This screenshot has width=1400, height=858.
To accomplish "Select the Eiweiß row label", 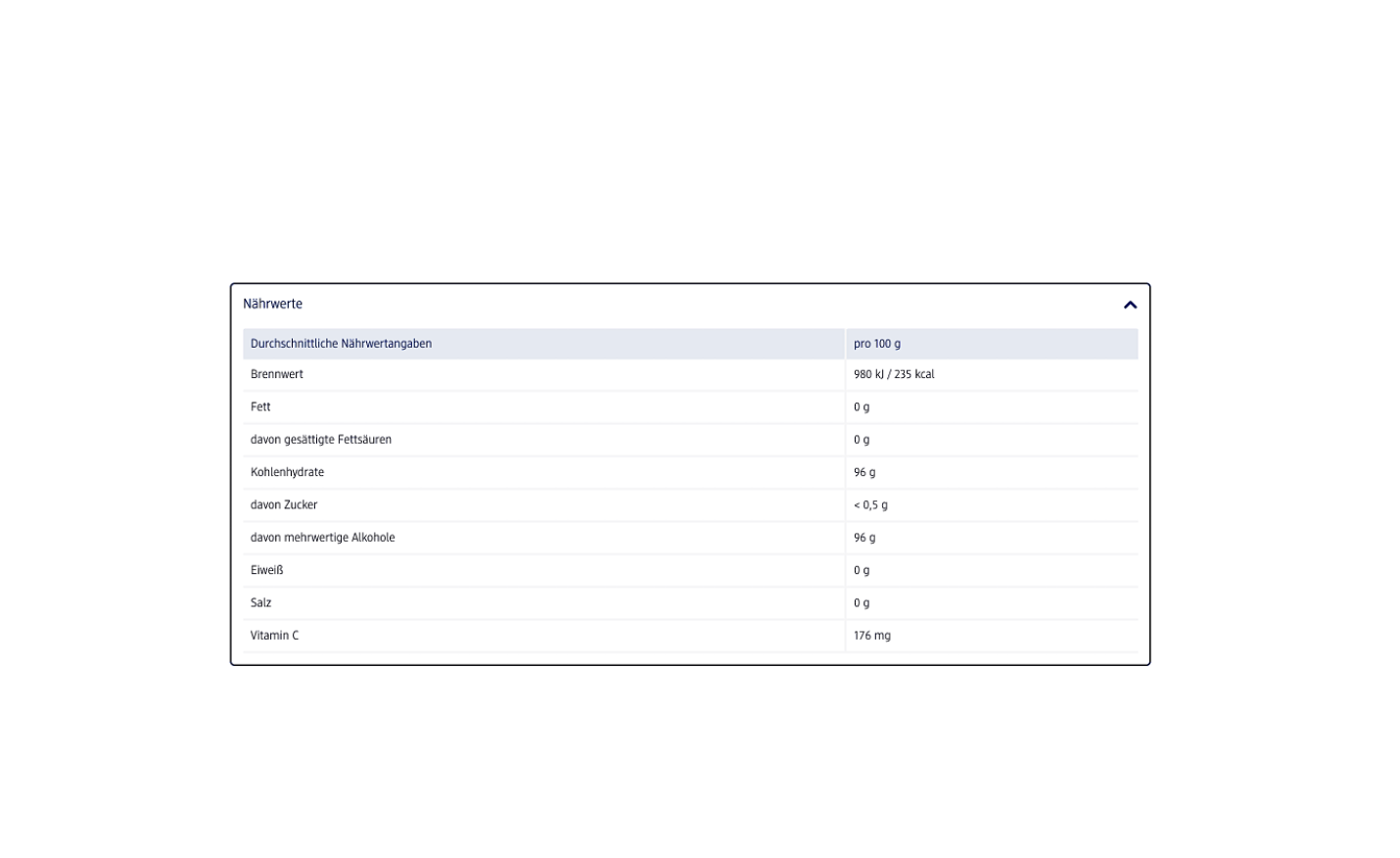I will [267, 570].
